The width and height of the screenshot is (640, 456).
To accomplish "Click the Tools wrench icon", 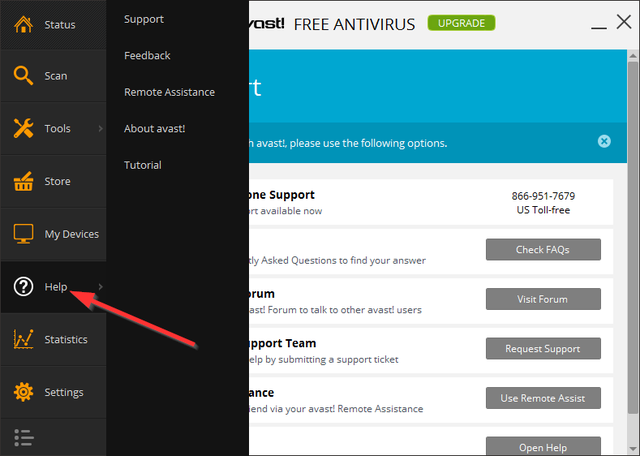I will click(23, 128).
